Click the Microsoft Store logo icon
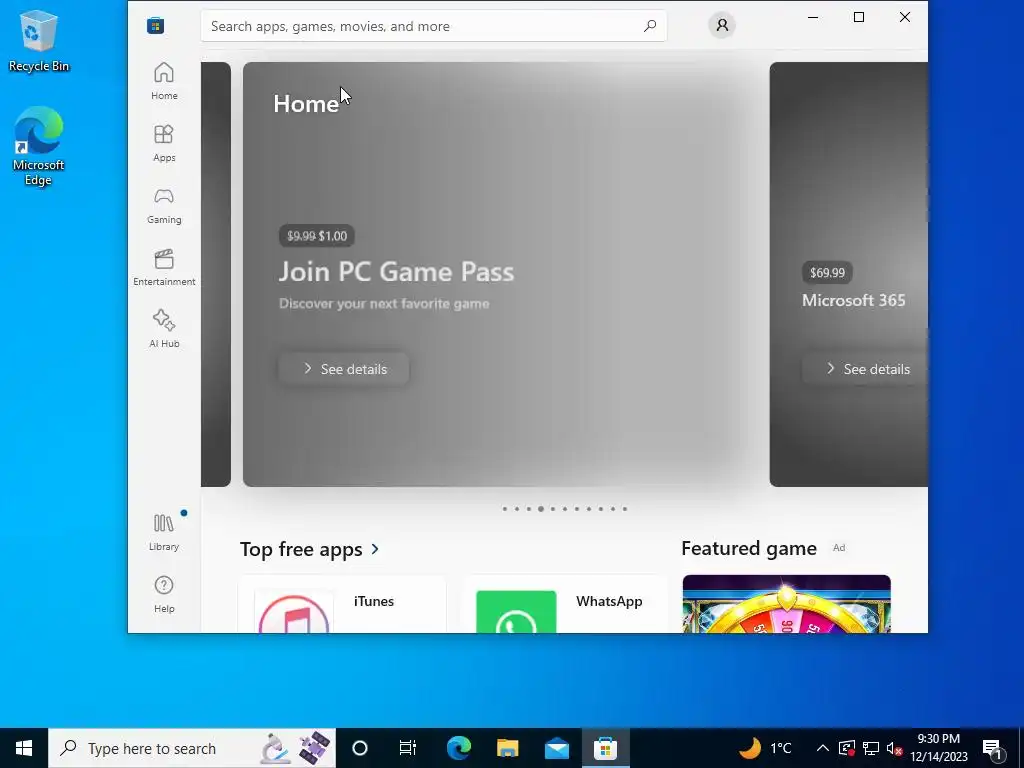 pos(155,25)
